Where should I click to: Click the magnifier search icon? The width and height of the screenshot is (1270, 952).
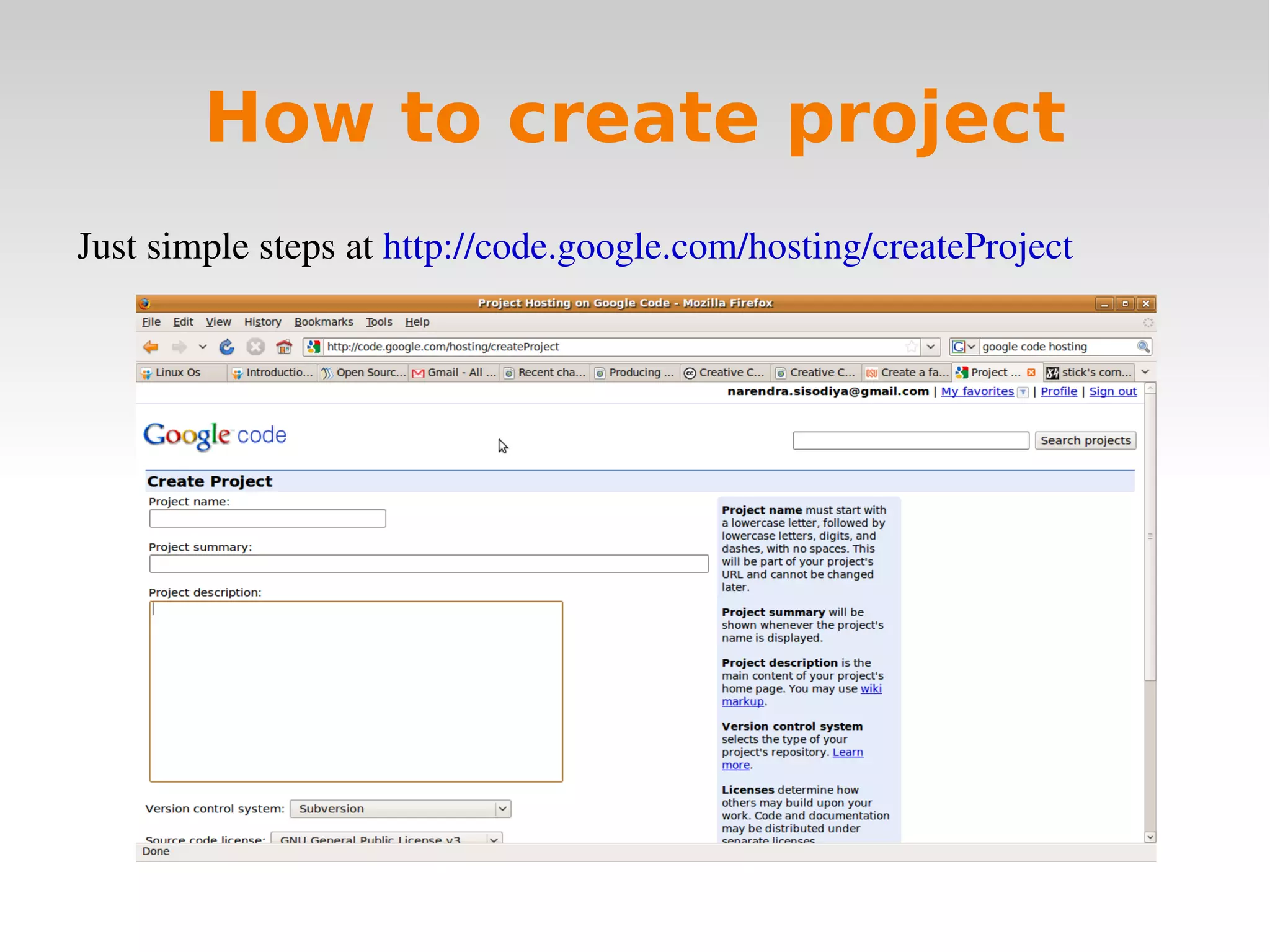coord(1143,347)
